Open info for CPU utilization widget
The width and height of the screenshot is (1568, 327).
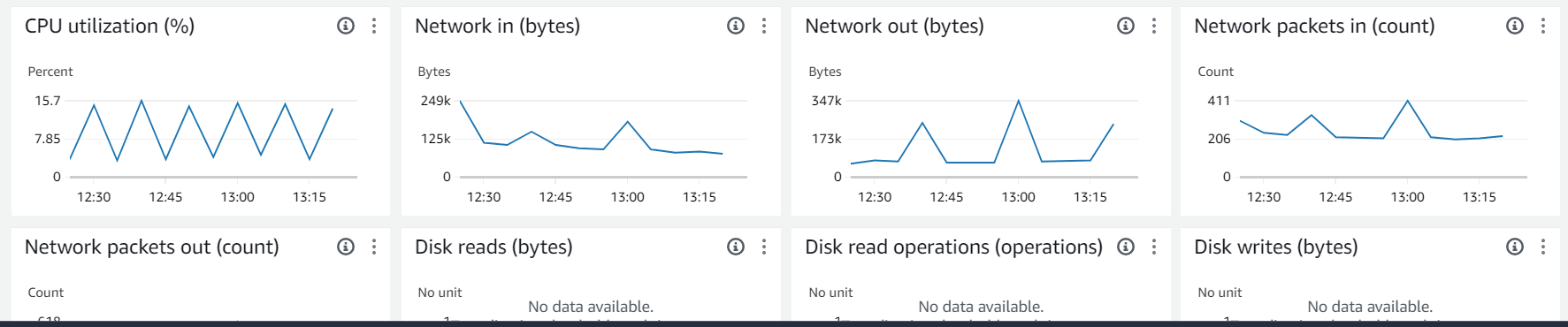[x=346, y=26]
